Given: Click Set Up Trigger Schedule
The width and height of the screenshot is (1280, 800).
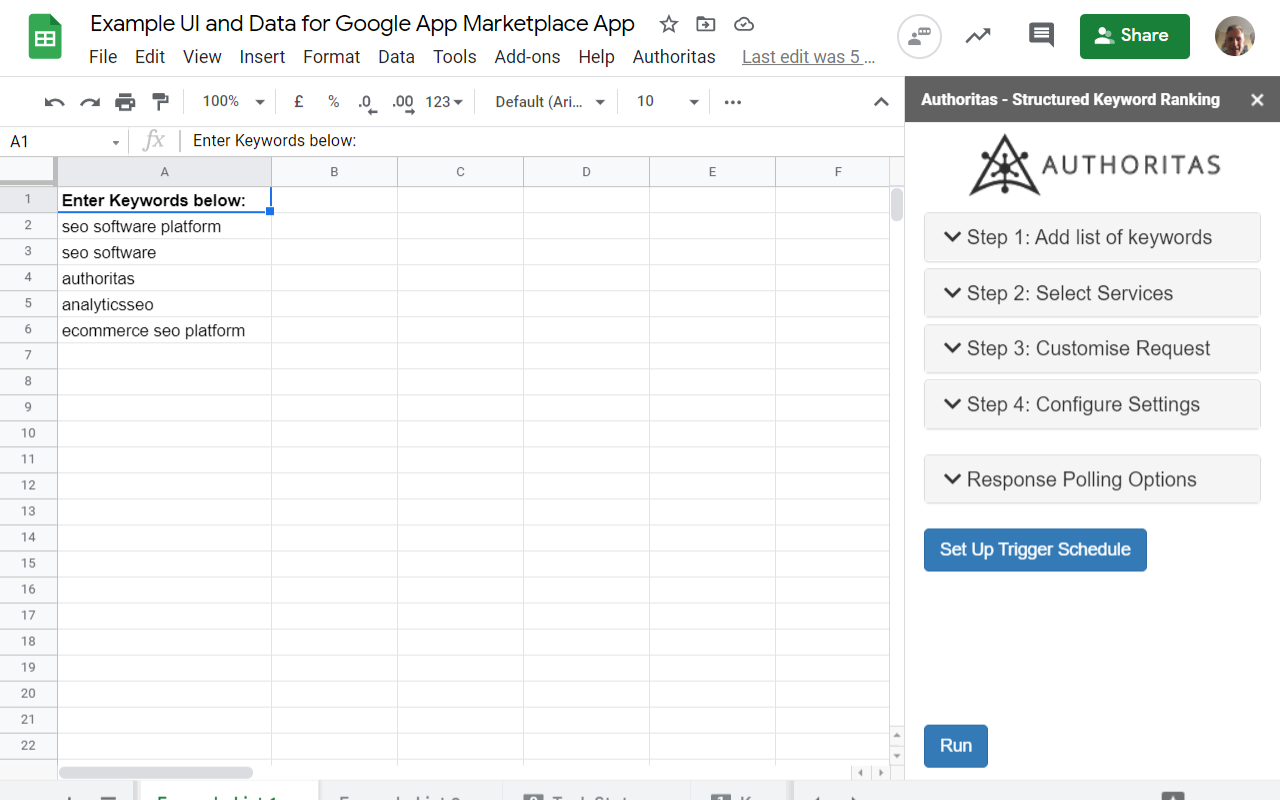Looking at the screenshot, I should (x=1035, y=550).
